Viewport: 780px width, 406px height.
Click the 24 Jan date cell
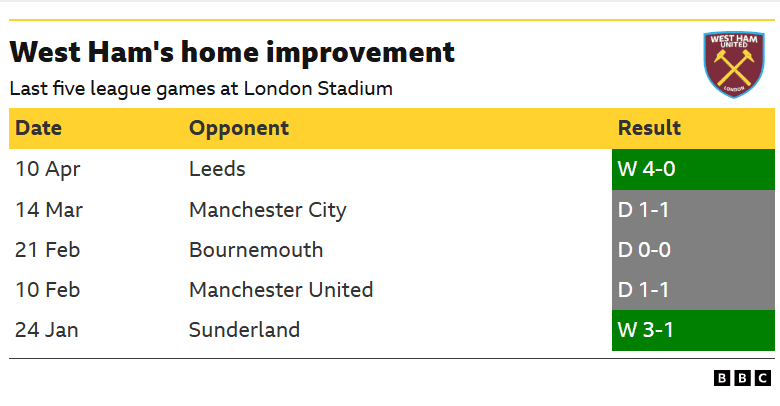coord(48,330)
